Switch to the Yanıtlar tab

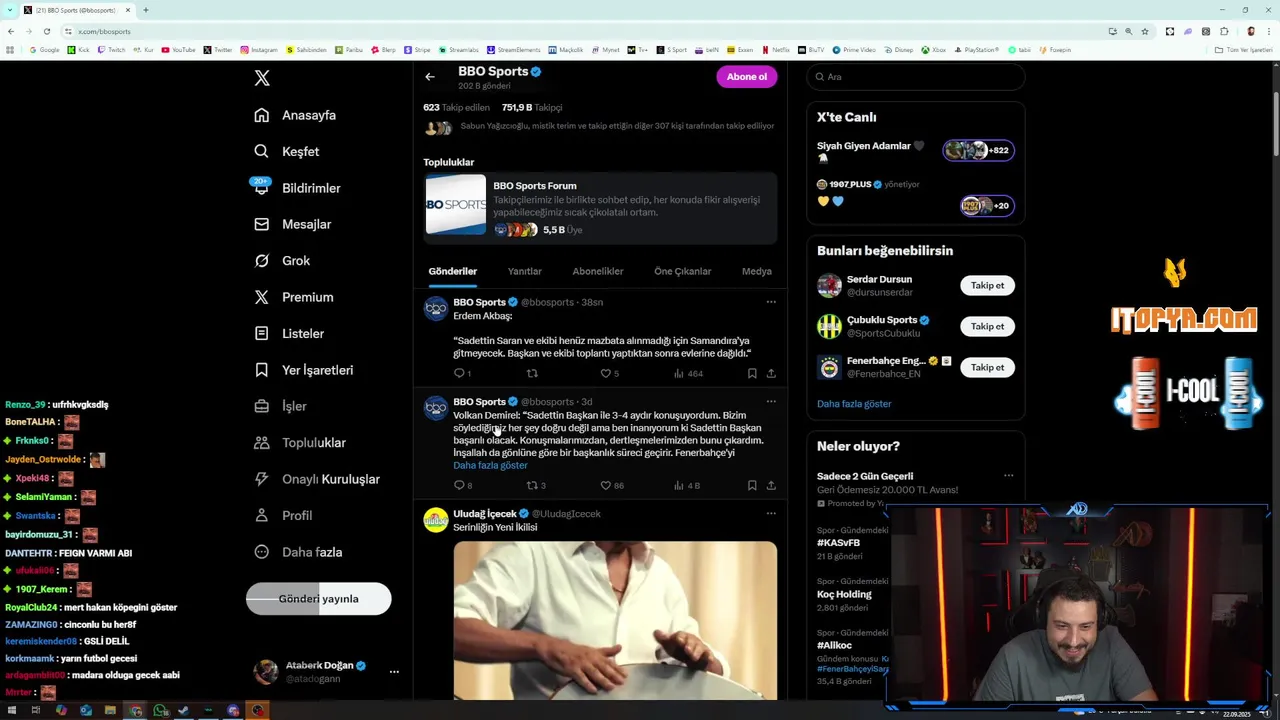pos(524,271)
